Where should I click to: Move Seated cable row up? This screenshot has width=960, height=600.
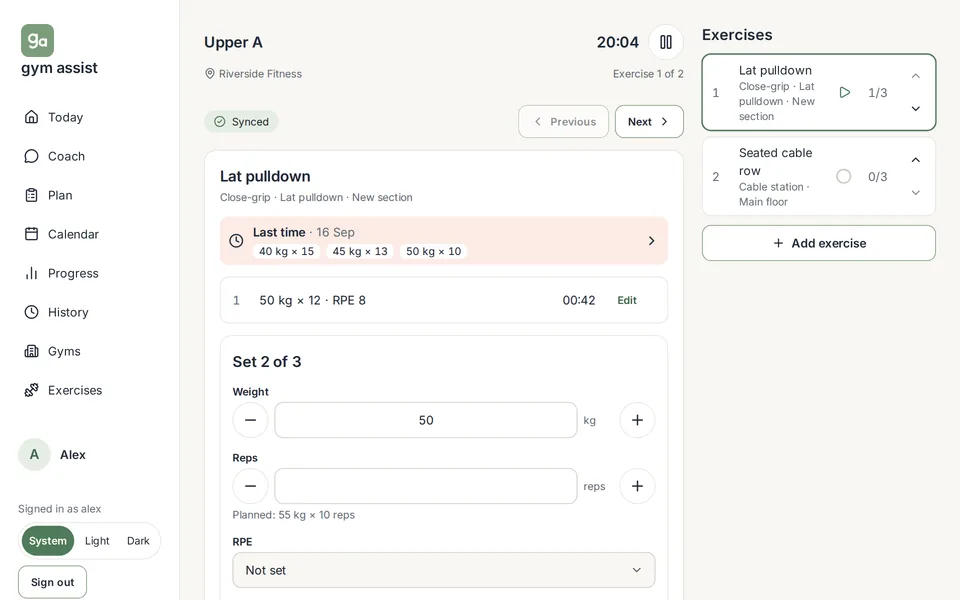point(915,160)
